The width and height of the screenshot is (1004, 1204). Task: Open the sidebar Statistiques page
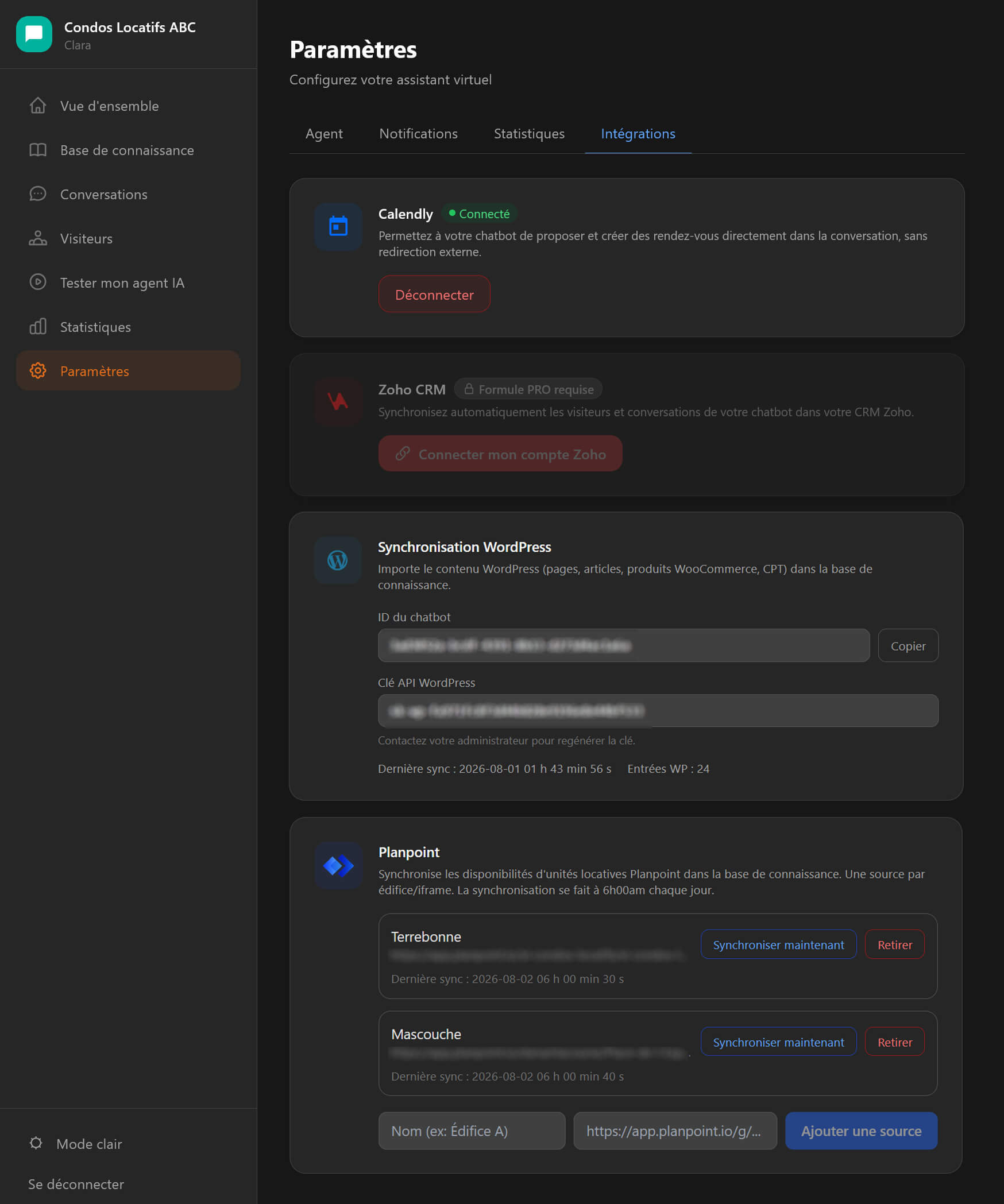128,327
